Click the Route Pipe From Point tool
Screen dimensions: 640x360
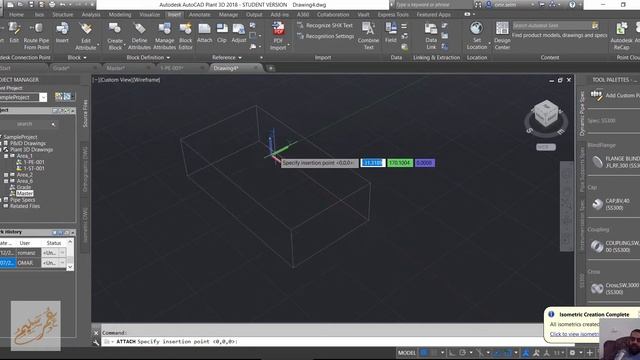point(36,36)
